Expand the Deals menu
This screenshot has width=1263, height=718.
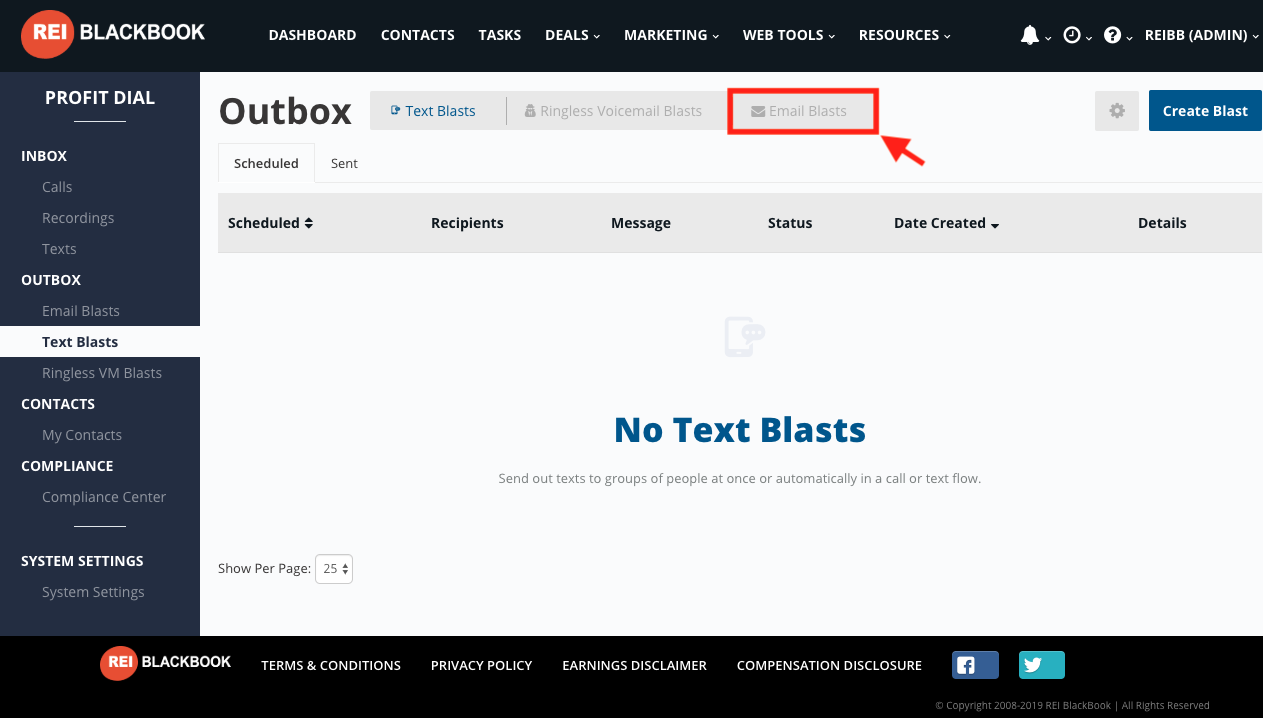tap(572, 35)
